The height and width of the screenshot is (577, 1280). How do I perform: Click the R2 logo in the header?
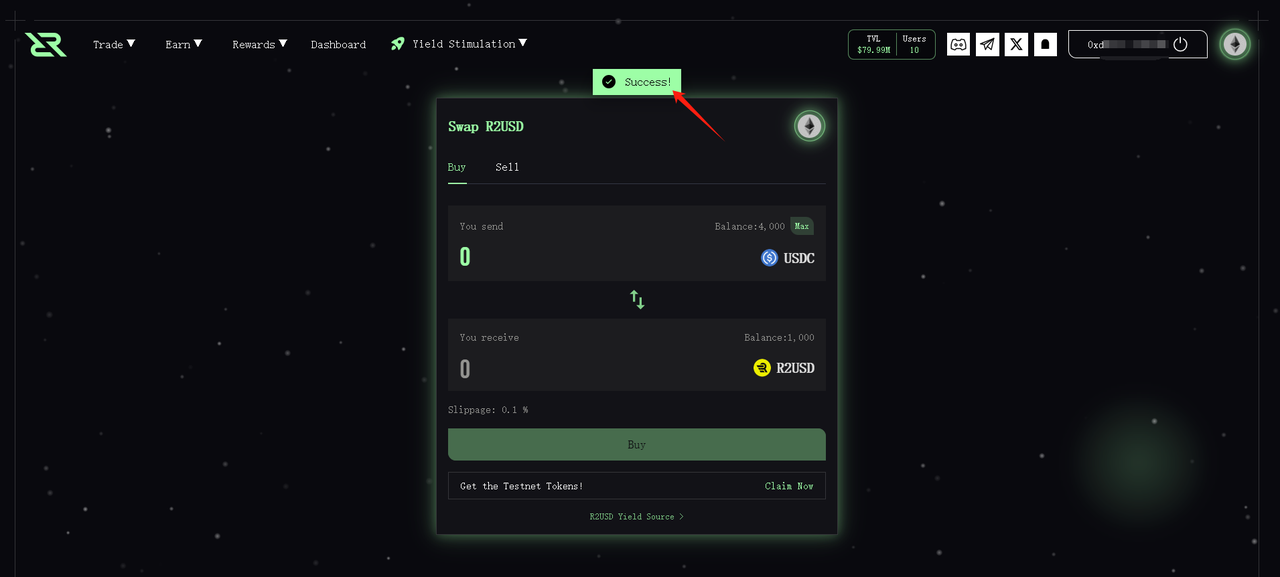click(46, 44)
